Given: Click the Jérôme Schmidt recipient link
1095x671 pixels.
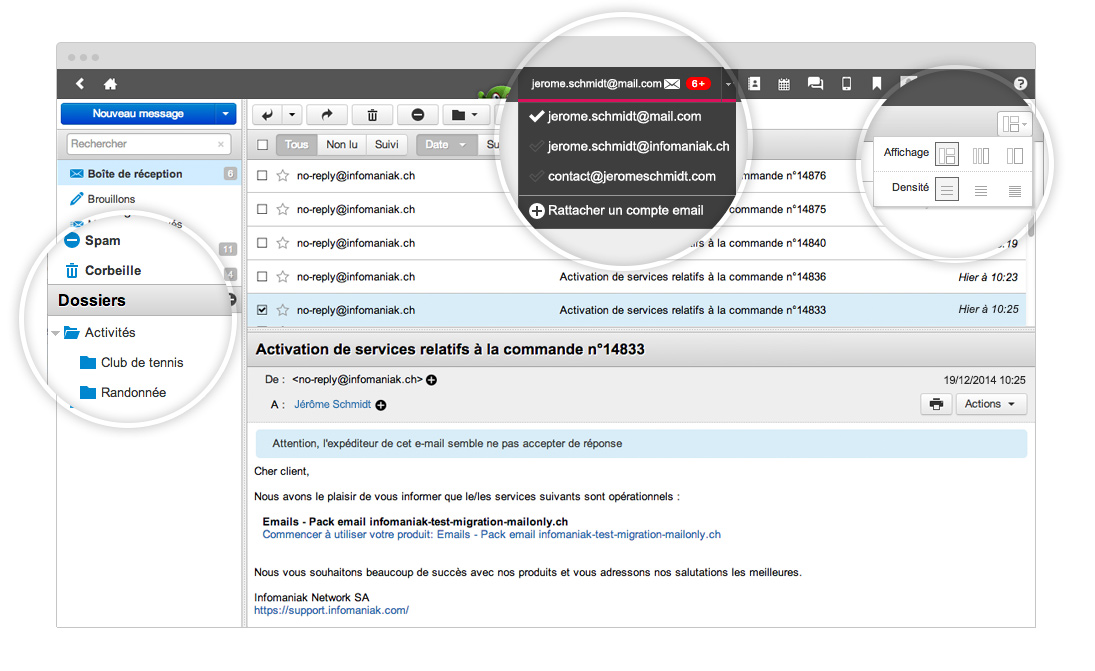Looking at the screenshot, I should pos(332,404).
